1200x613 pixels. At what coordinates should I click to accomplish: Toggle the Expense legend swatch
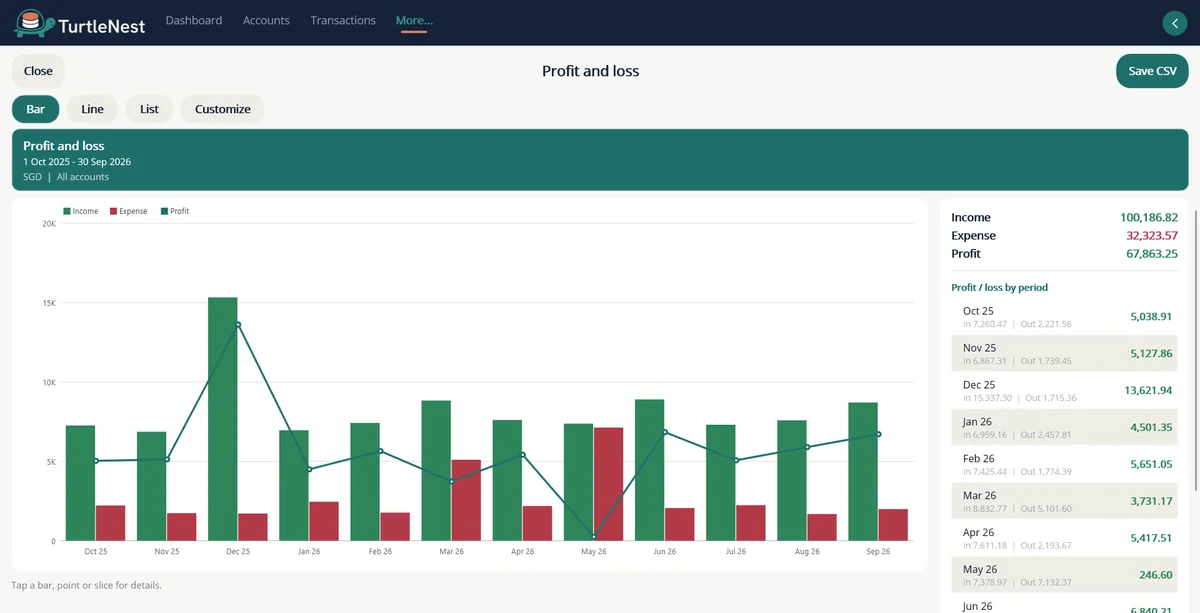(113, 211)
